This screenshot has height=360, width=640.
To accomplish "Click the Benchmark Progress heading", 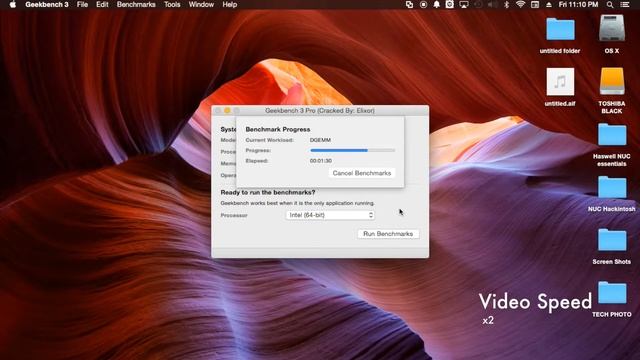I will coord(278,129).
